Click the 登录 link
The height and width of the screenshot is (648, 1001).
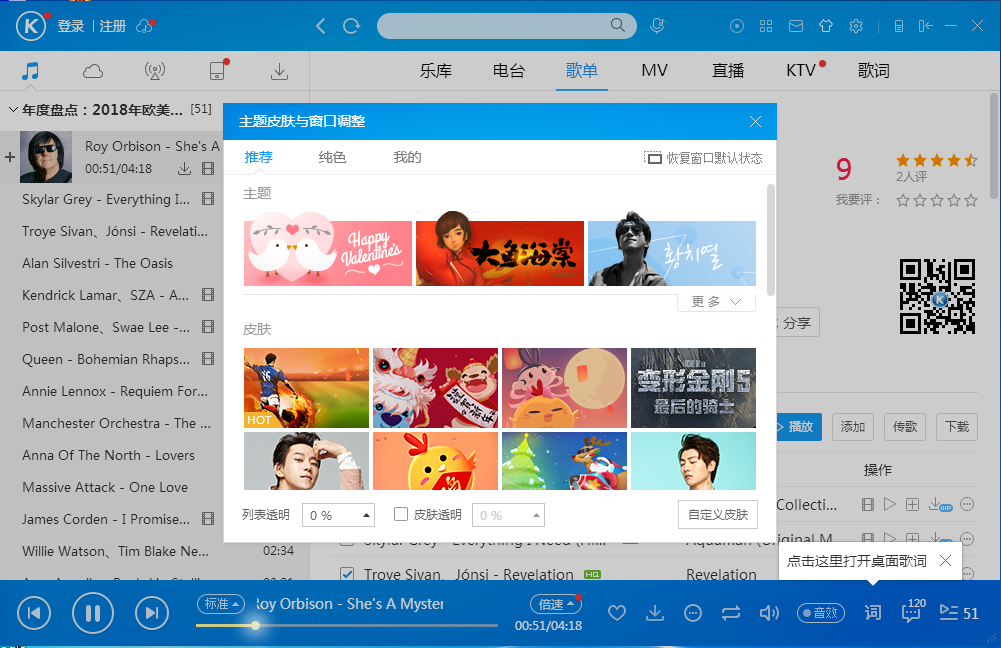pyautogui.click(x=71, y=26)
